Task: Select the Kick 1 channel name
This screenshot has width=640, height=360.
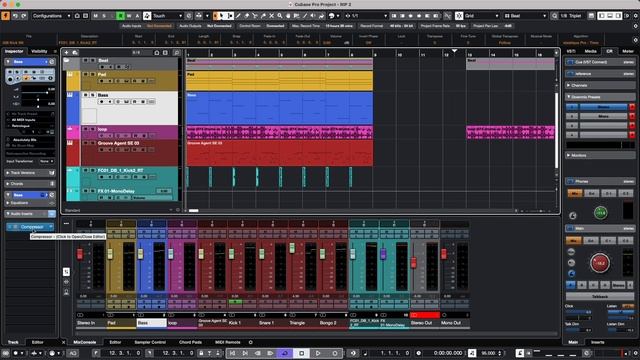Action: tap(242, 323)
